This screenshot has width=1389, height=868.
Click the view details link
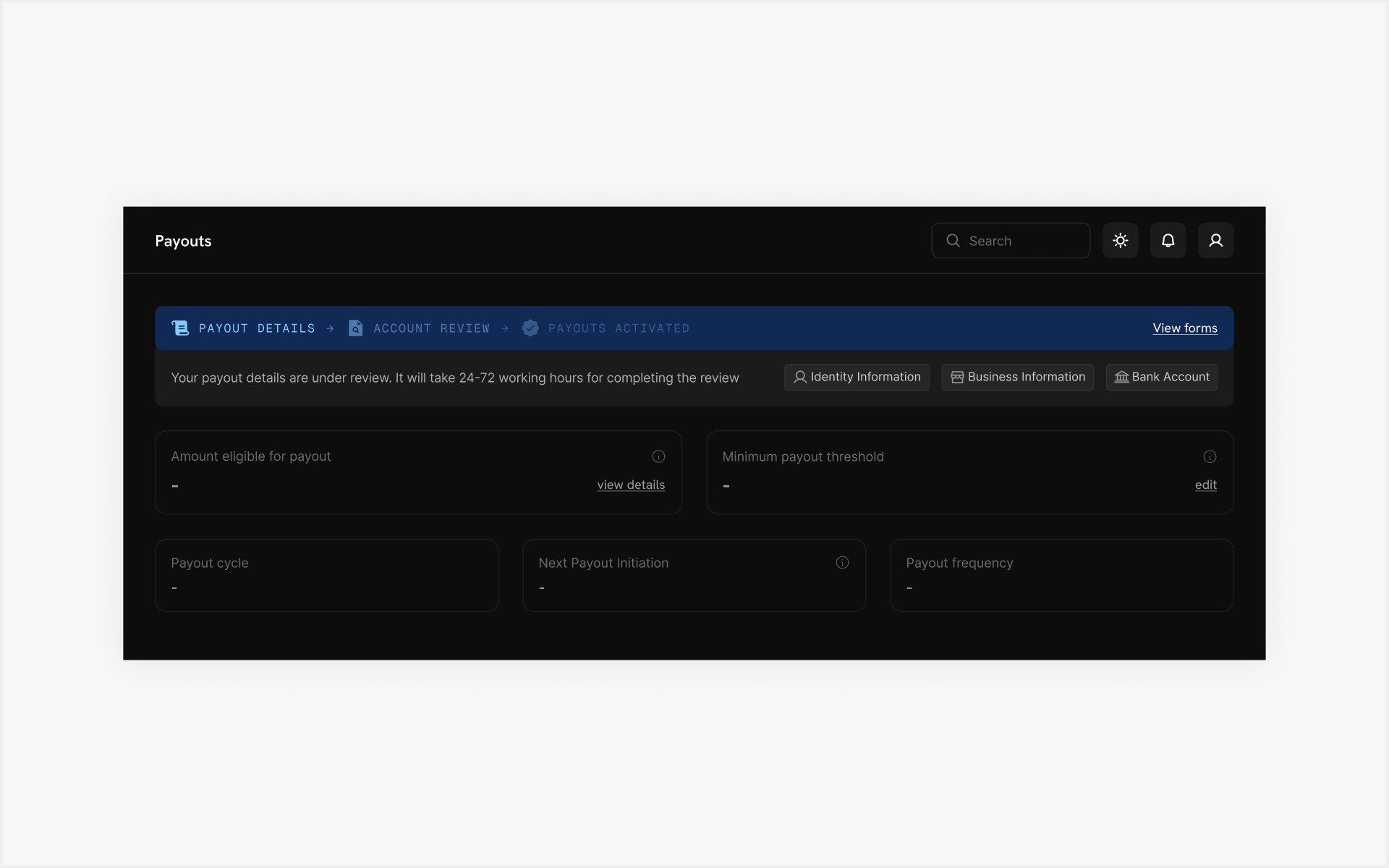click(x=630, y=485)
